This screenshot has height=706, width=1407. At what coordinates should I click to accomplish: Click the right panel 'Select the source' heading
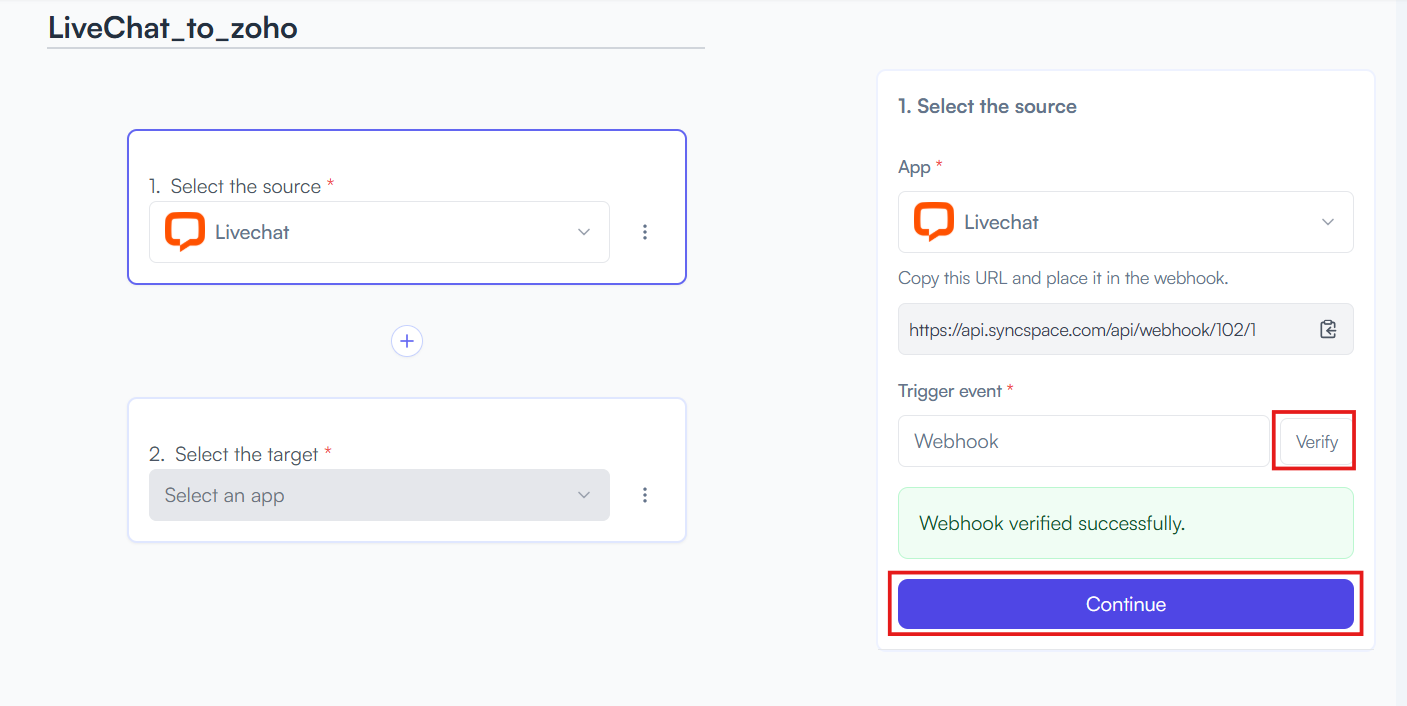pos(987,106)
